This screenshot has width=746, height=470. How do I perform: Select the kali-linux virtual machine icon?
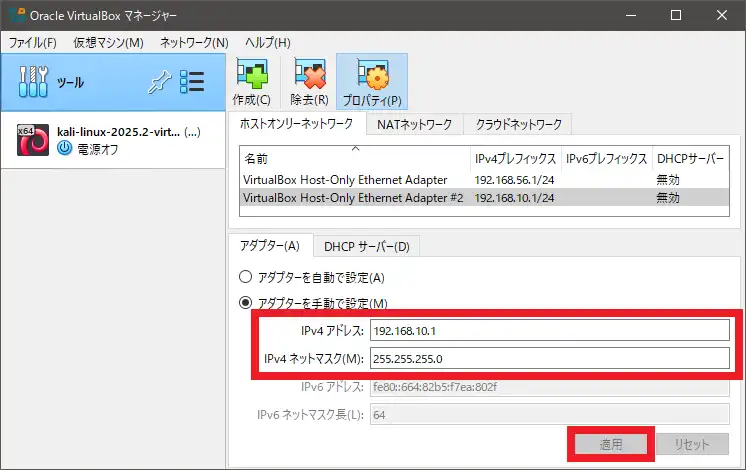point(33,140)
